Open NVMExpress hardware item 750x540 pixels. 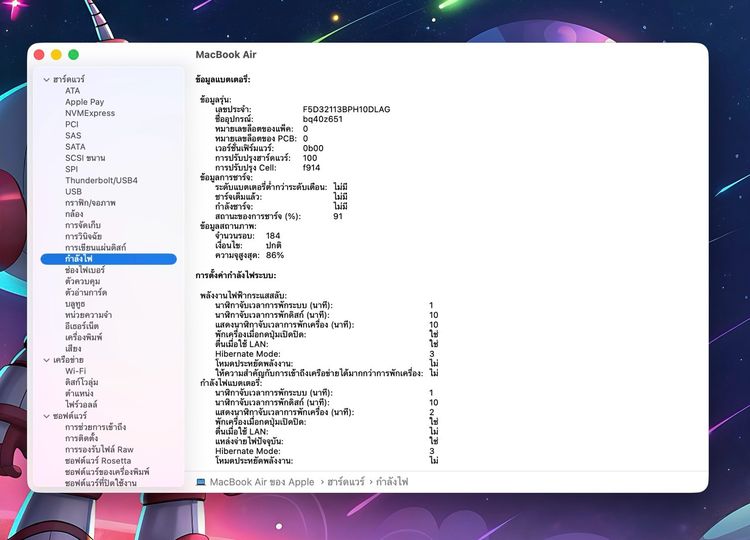(x=90, y=113)
